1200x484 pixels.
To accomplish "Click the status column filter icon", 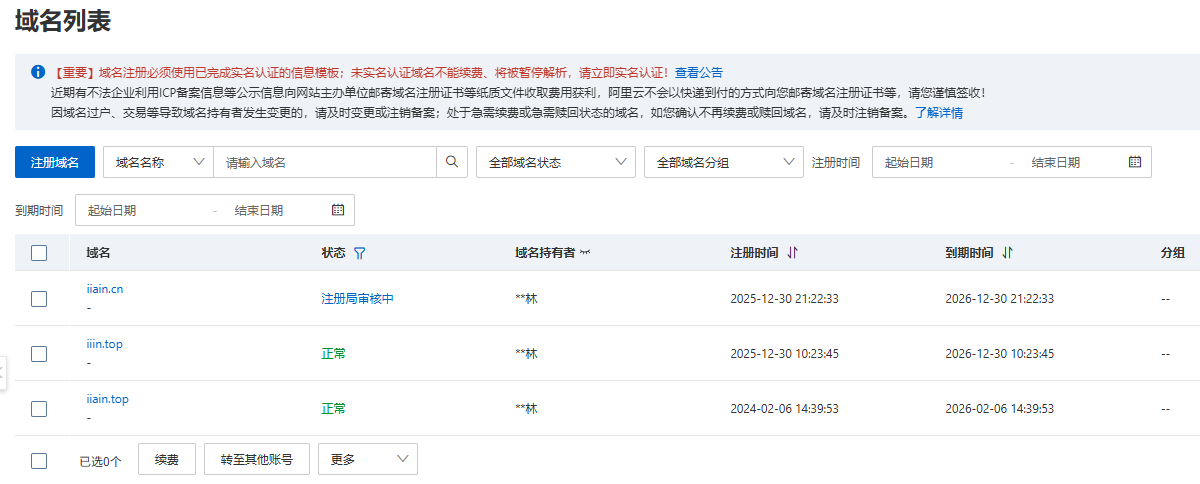I will [x=360, y=254].
